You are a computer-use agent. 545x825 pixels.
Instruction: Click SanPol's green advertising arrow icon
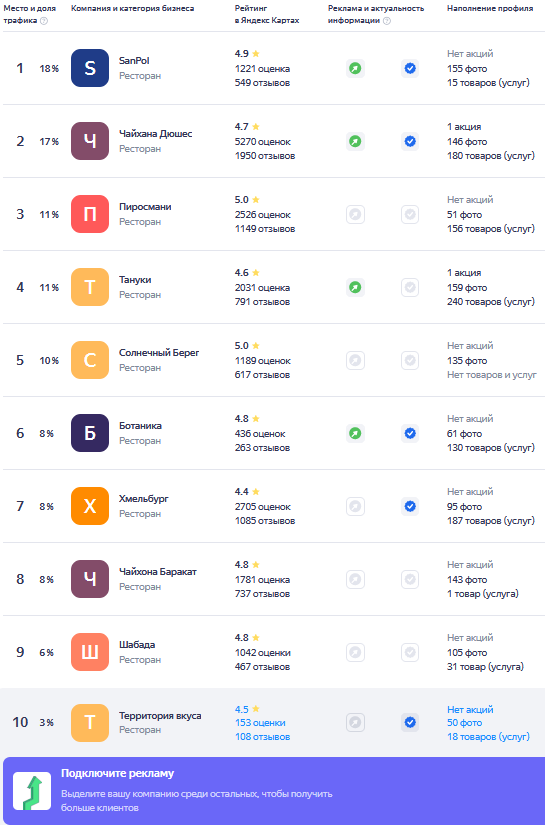pos(355,68)
